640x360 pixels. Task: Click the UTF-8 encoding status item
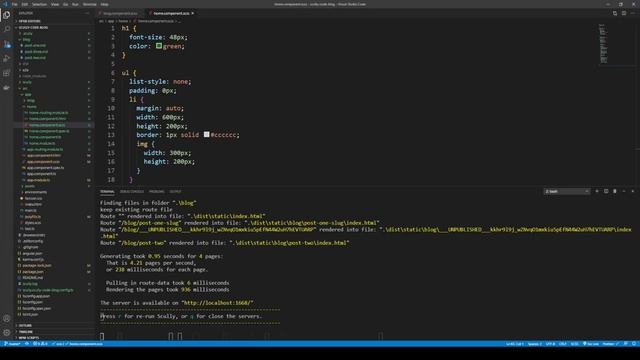(550, 344)
